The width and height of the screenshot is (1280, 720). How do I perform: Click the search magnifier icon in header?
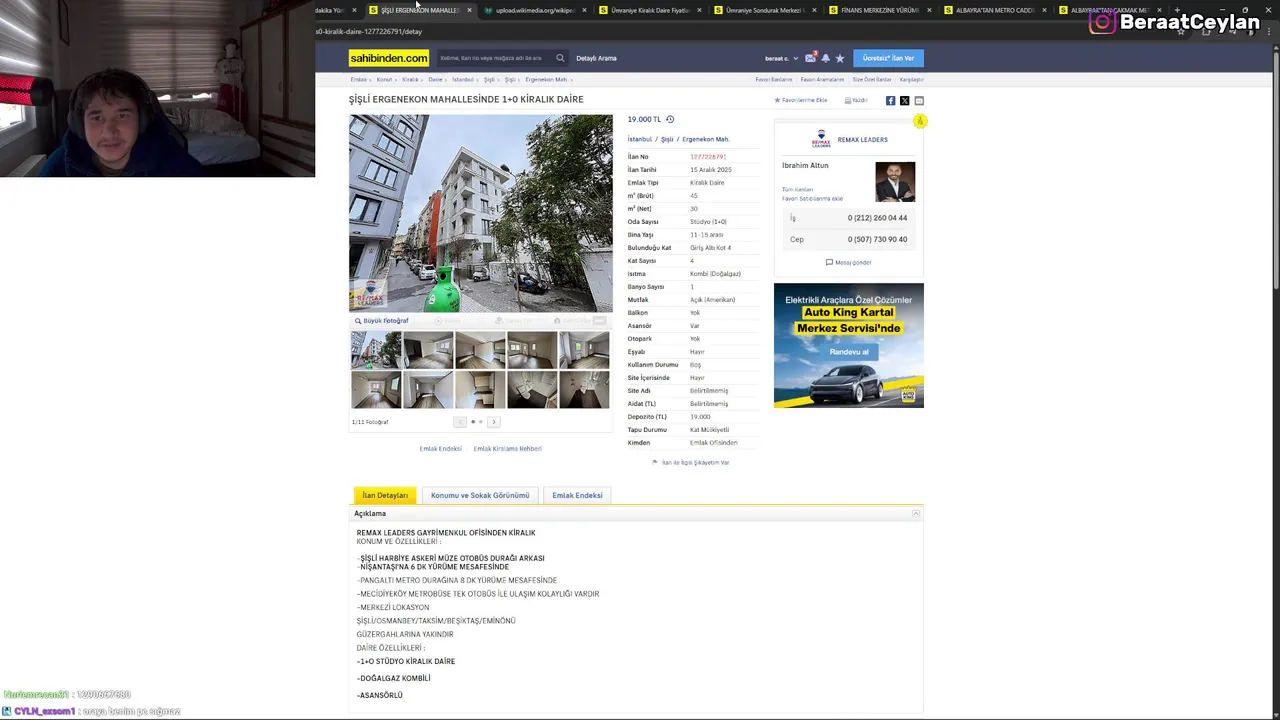pos(560,58)
